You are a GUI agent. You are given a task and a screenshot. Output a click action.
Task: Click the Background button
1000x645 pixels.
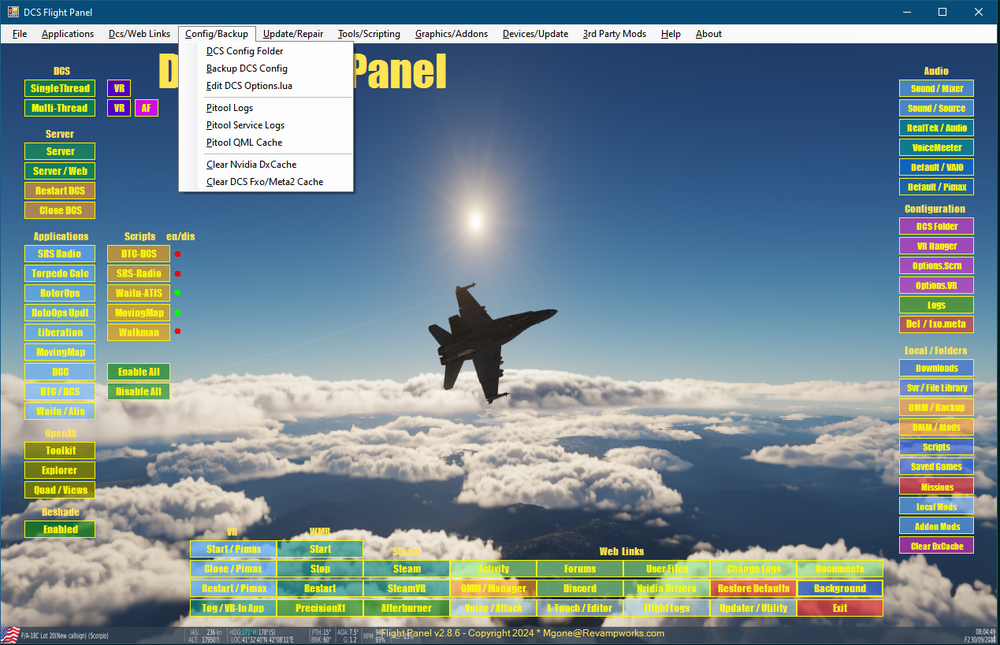point(840,589)
